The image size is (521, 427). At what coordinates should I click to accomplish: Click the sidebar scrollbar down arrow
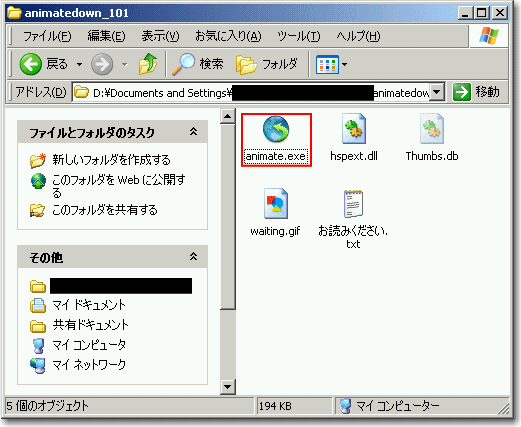tap(228, 387)
